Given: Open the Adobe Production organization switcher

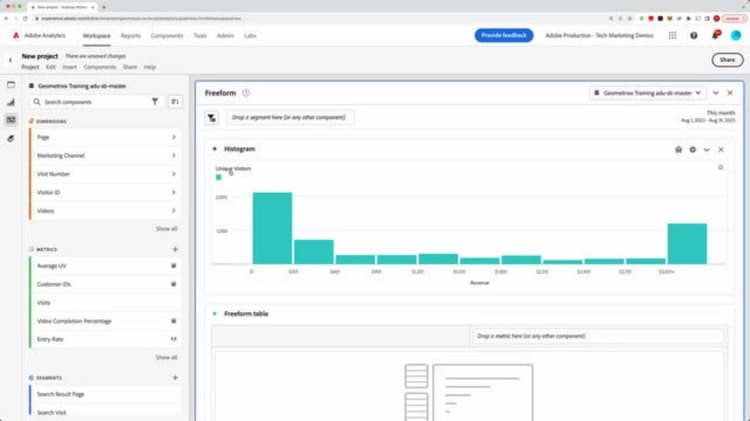Looking at the screenshot, I should [x=599, y=35].
